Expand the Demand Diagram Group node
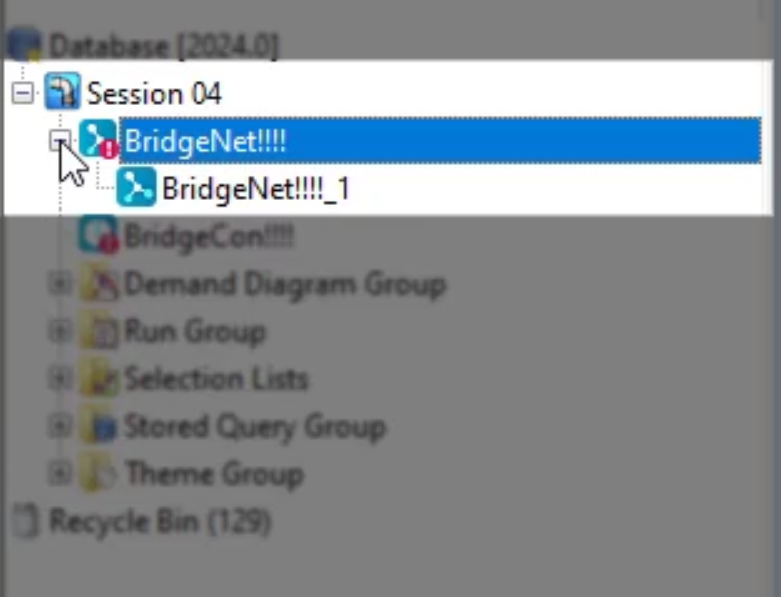Viewport: 781px width, 597px height. point(60,283)
